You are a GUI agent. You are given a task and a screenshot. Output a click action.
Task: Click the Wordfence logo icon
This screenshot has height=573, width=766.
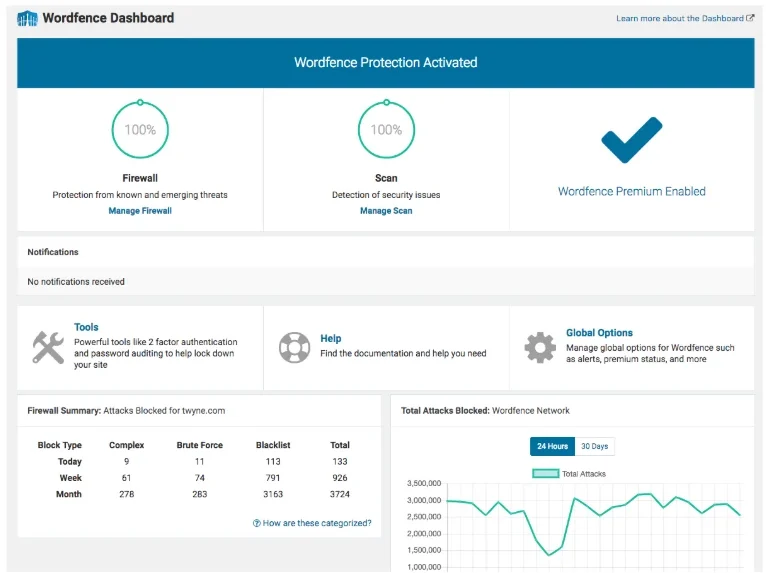coord(27,19)
